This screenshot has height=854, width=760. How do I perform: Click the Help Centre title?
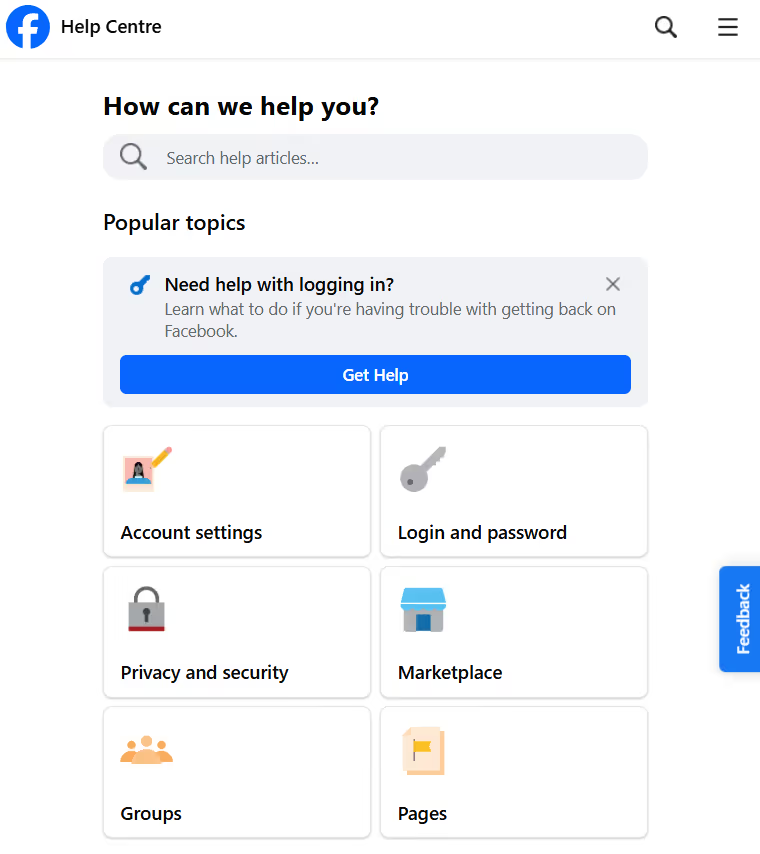pyautogui.click(x=110, y=27)
